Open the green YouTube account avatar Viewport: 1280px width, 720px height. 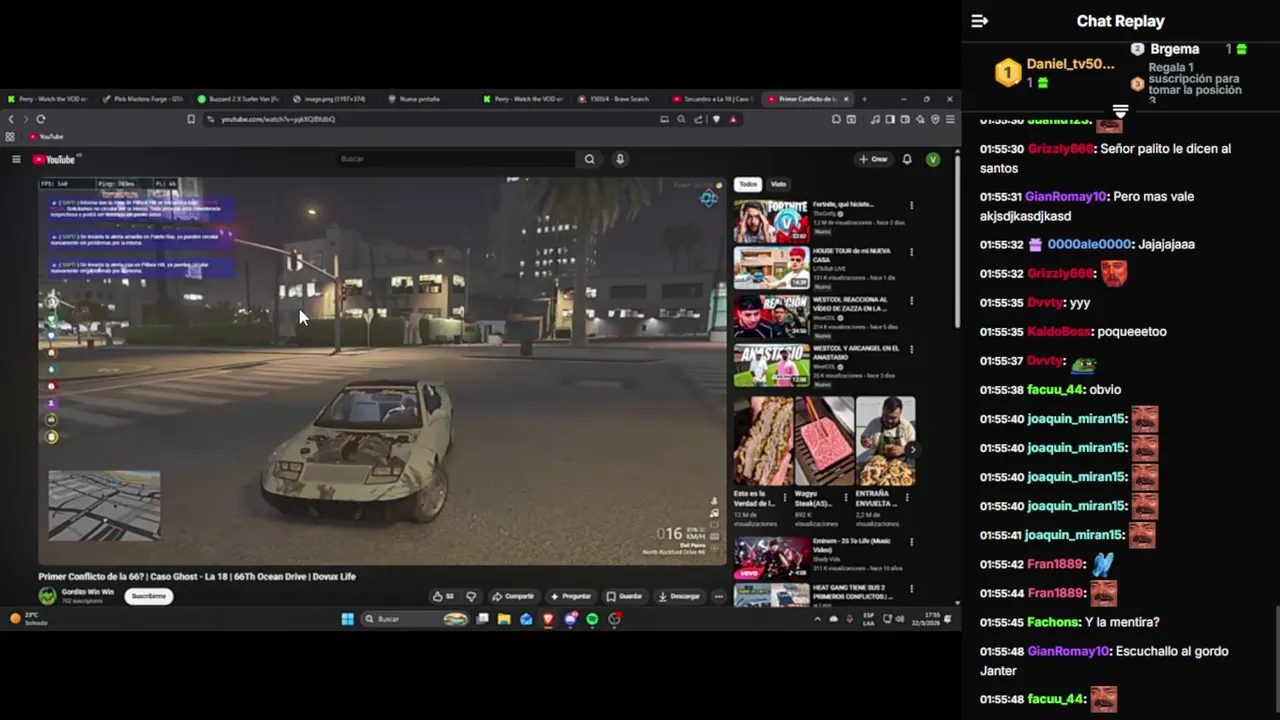[x=933, y=159]
